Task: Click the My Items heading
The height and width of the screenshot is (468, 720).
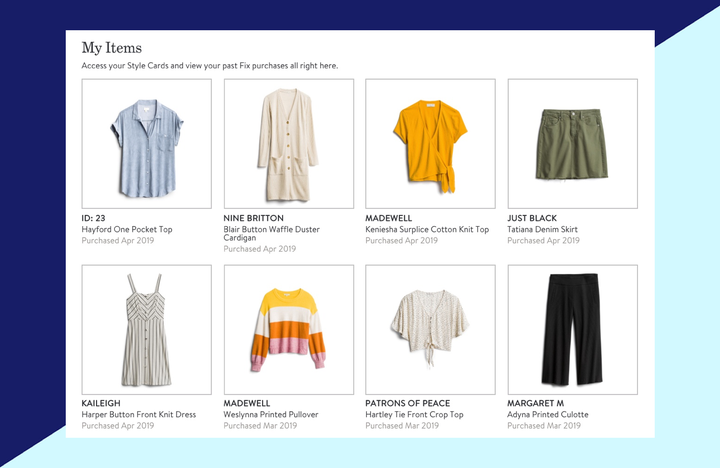Action: 112,48
